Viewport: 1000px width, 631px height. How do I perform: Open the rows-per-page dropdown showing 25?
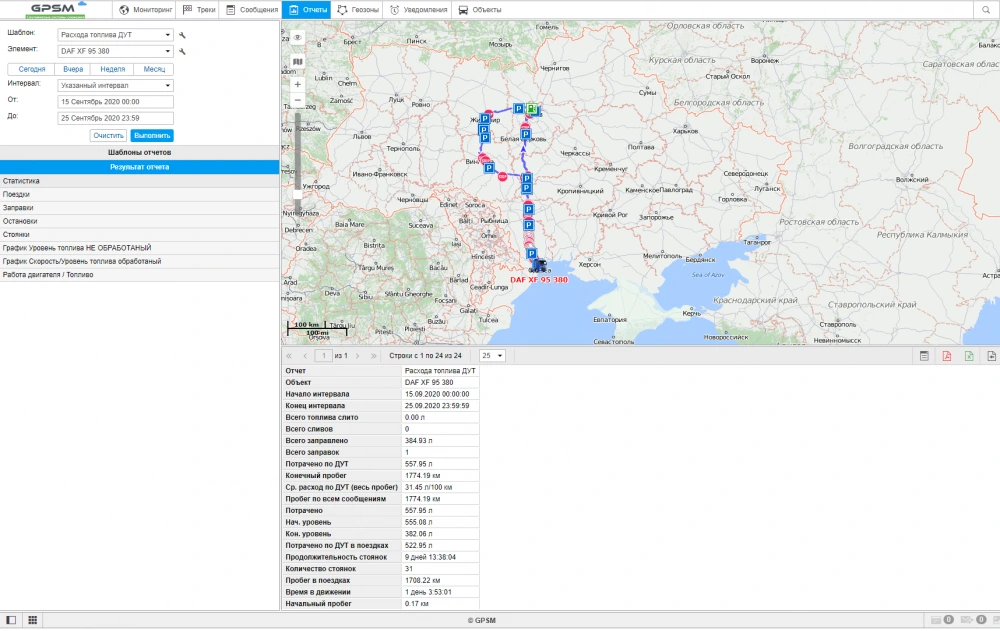coord(492,355)
